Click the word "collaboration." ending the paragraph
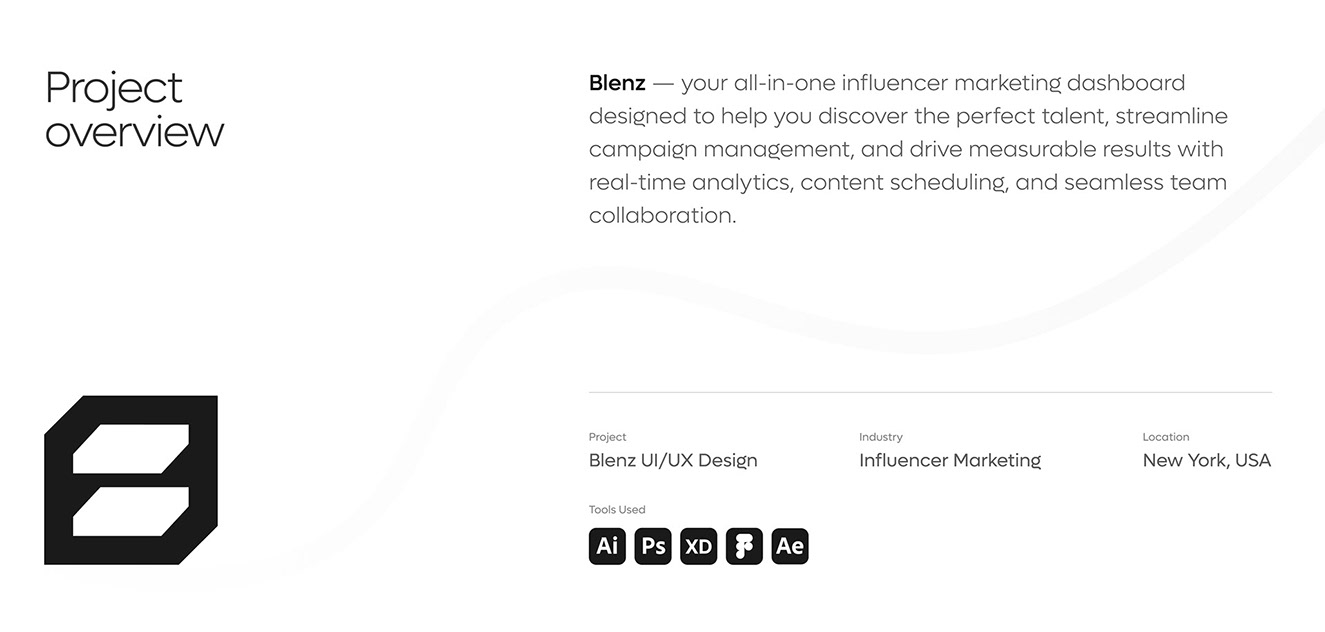This screenshot has width=1325, height=632. (662, 215)
